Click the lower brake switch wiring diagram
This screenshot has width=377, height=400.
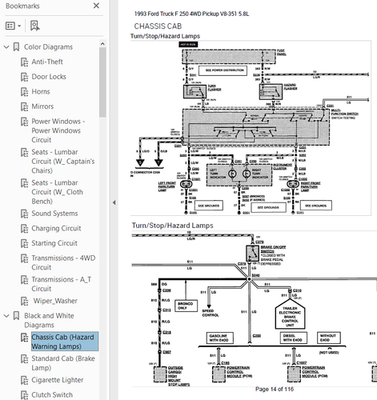254,308
